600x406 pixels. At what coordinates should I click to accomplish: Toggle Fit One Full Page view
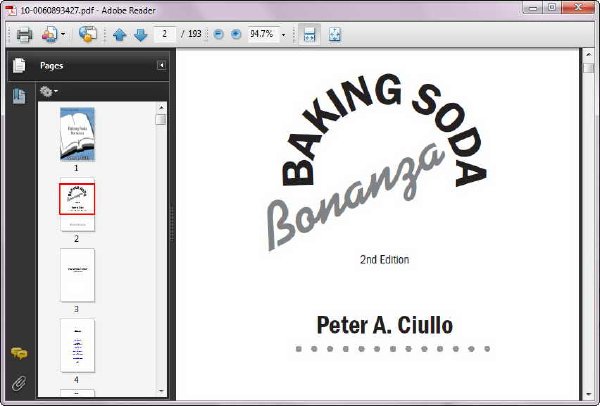tap(334, 34)
